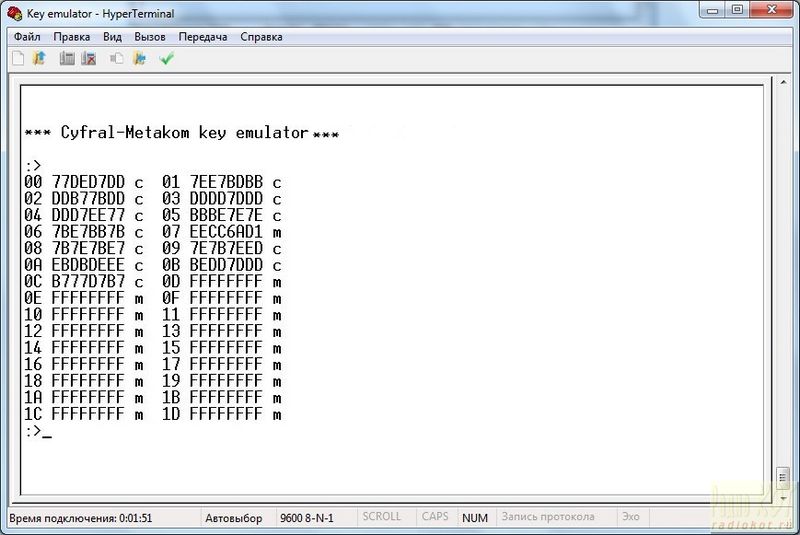Click key value EECC6AD1 in slot 07

(x=226, y=232)
